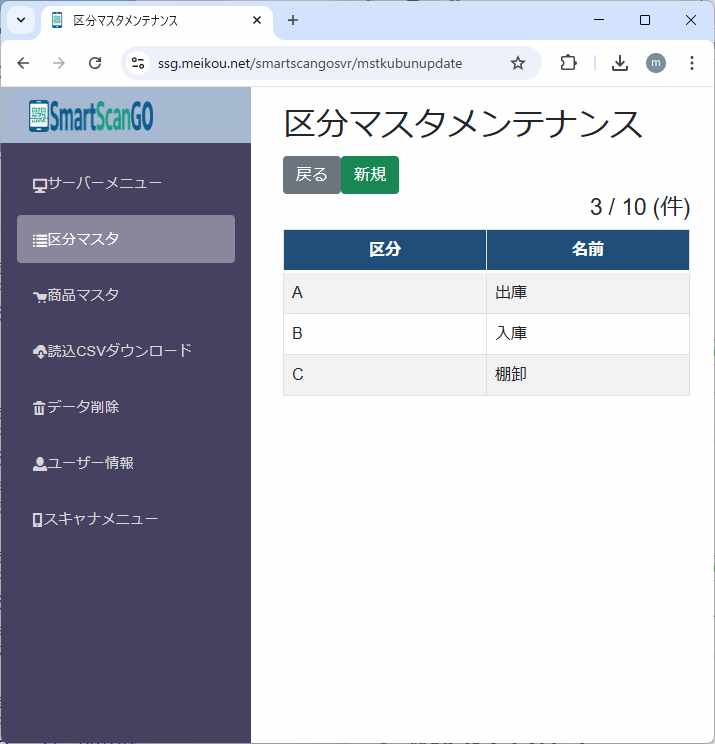
Task: Select the row cell A
Action: pos(385,292)
